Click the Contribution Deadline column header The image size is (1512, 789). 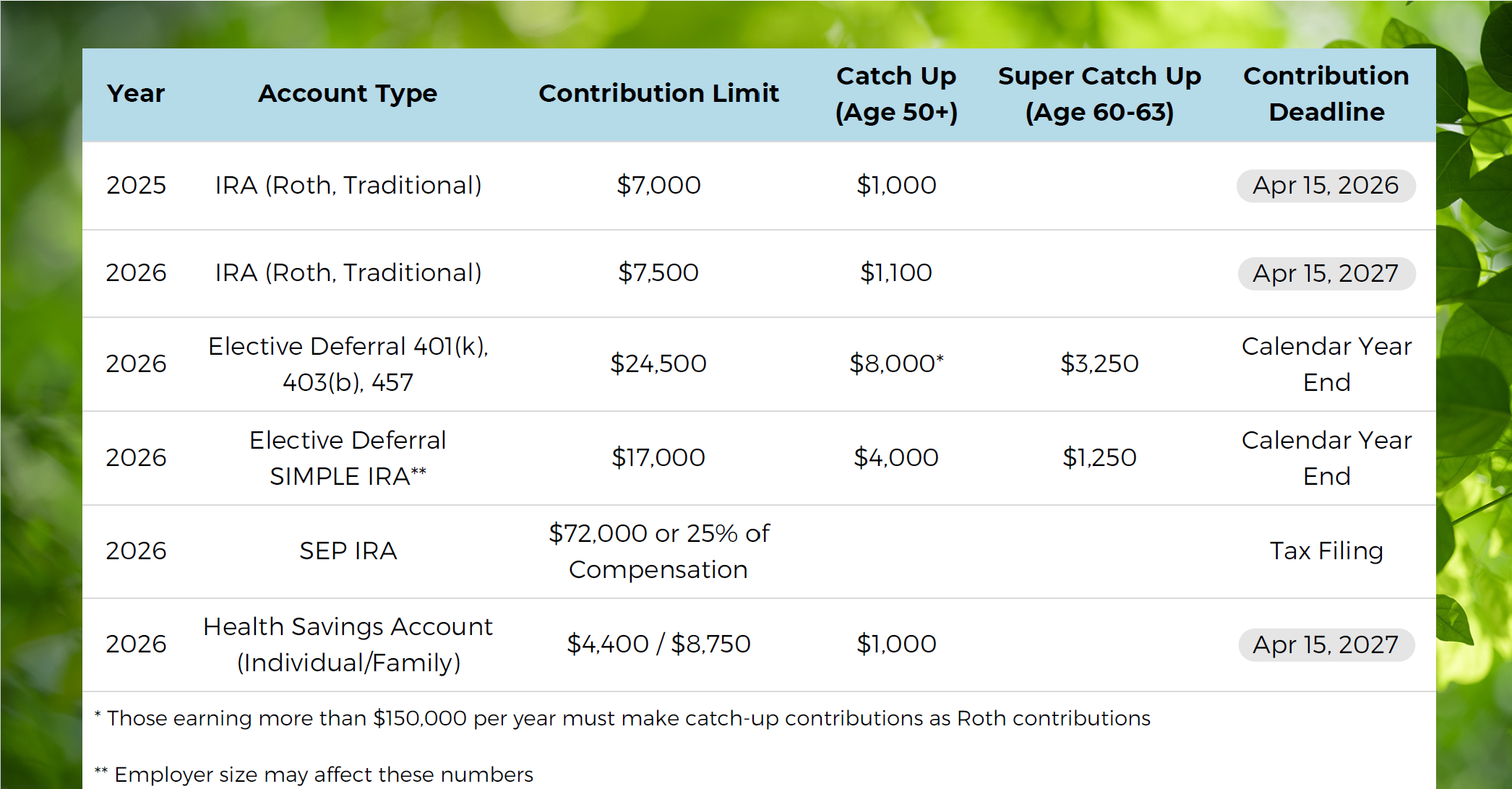(1326, 94)
